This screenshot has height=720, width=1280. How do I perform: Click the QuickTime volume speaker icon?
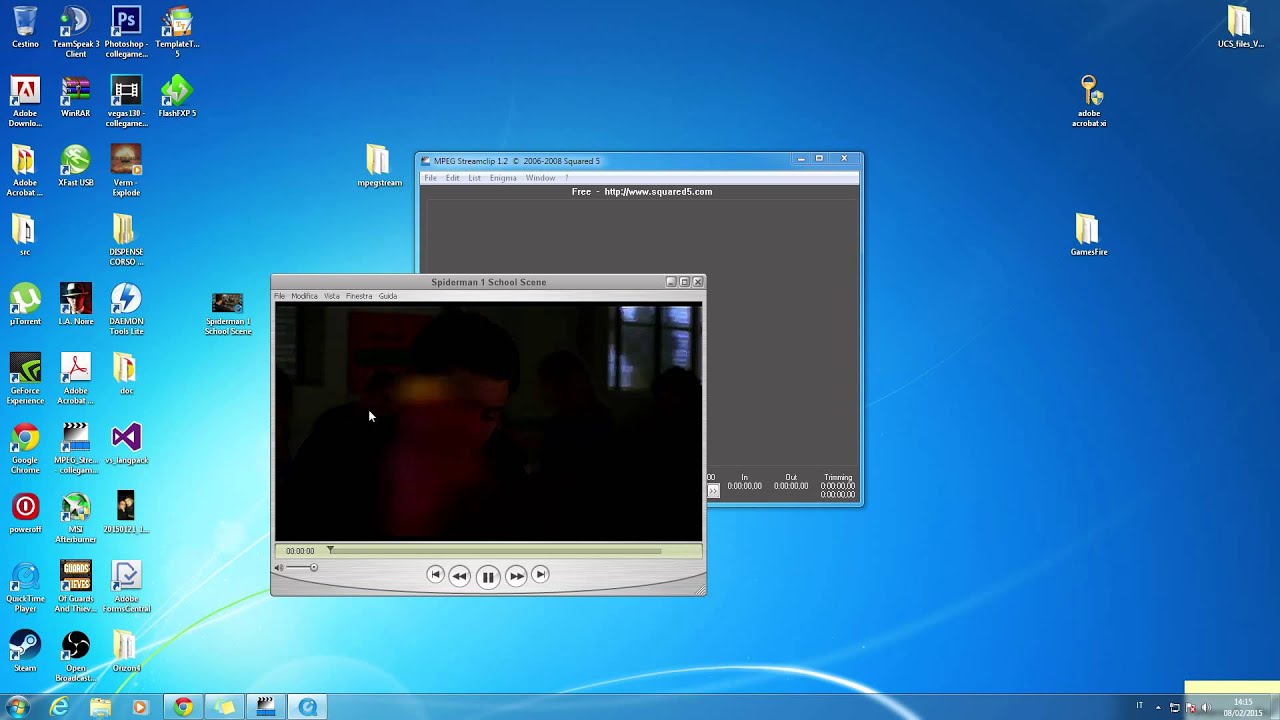click(x=279, y=568)
